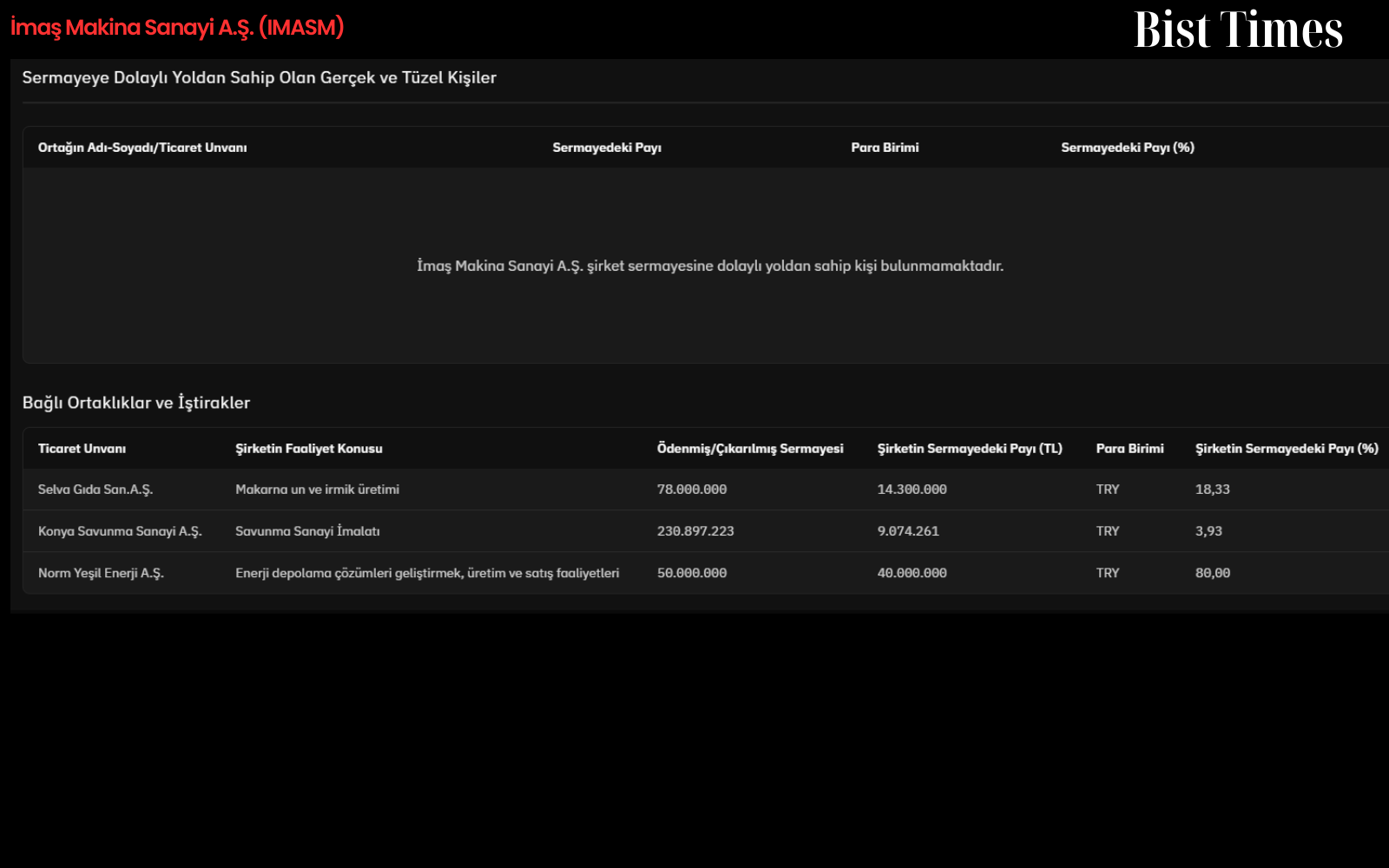Click the 'Sermayeye Dolaylı Yoldan Sahip Olan' heading
This screenshot has width=1389, height=868.
click(x=259, y=77)
